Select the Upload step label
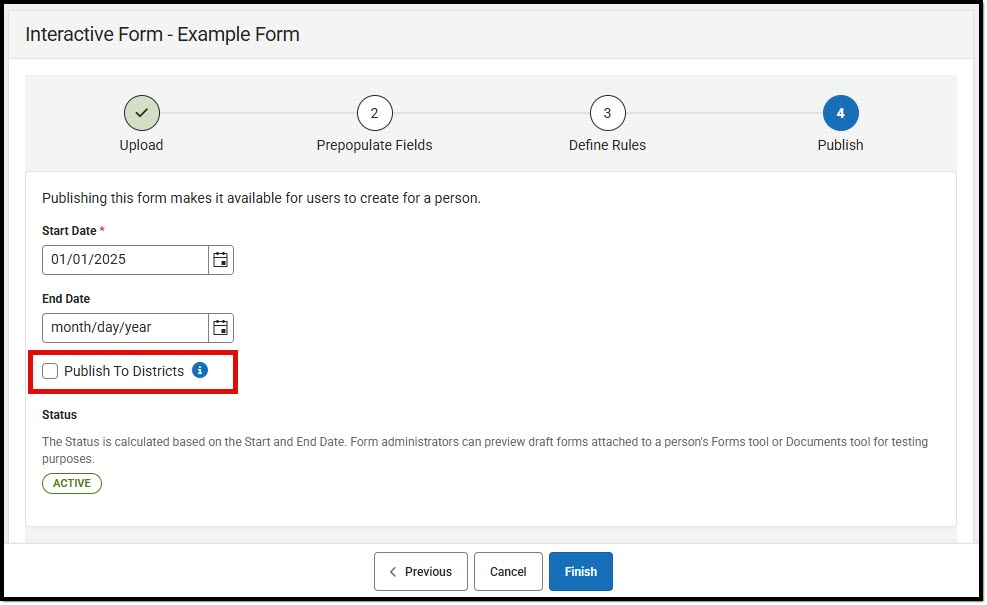Viewport: 987px width, 605px height. pyautogui.click(x=141, y=145)
